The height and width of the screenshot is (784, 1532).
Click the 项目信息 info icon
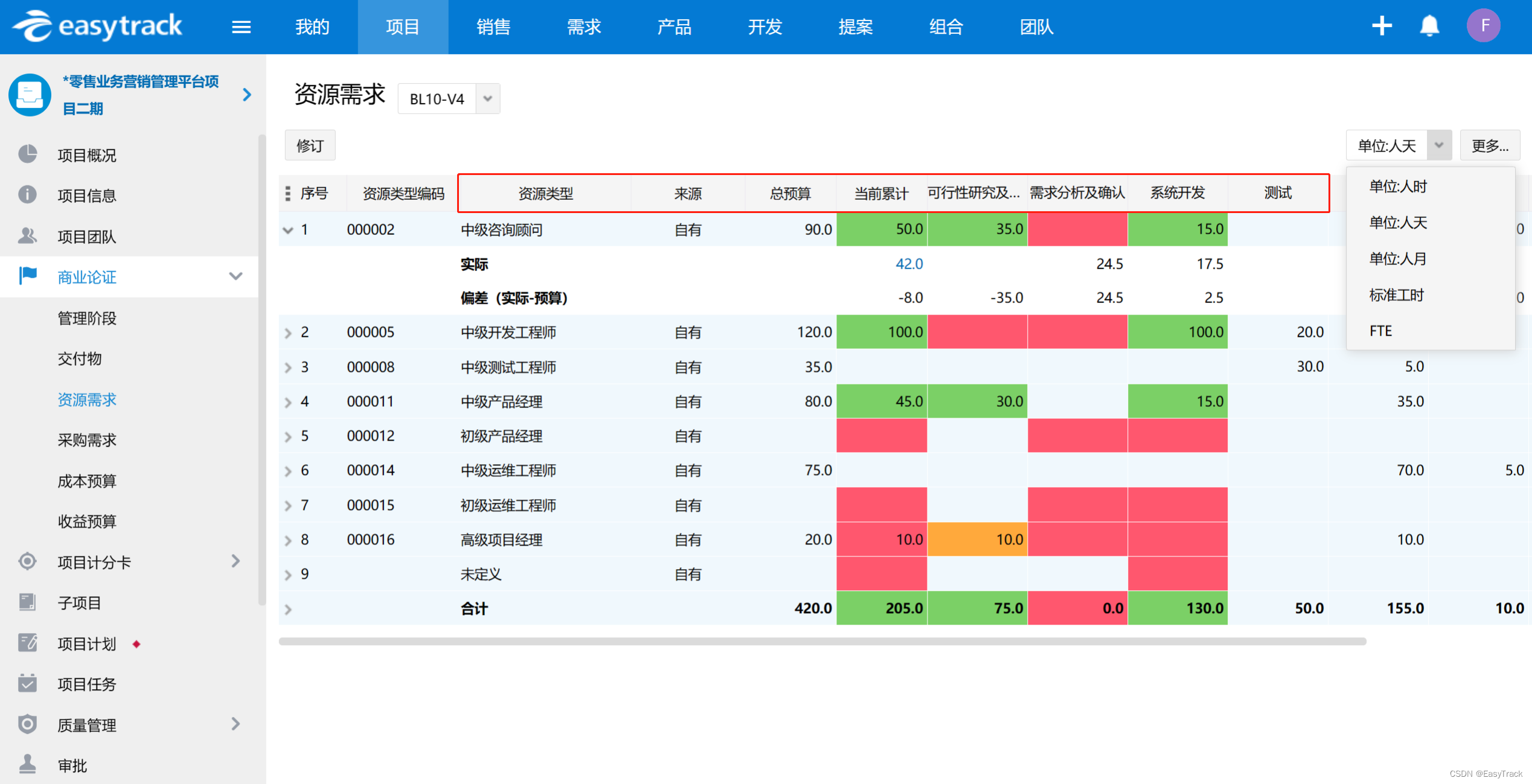point(27,195)
